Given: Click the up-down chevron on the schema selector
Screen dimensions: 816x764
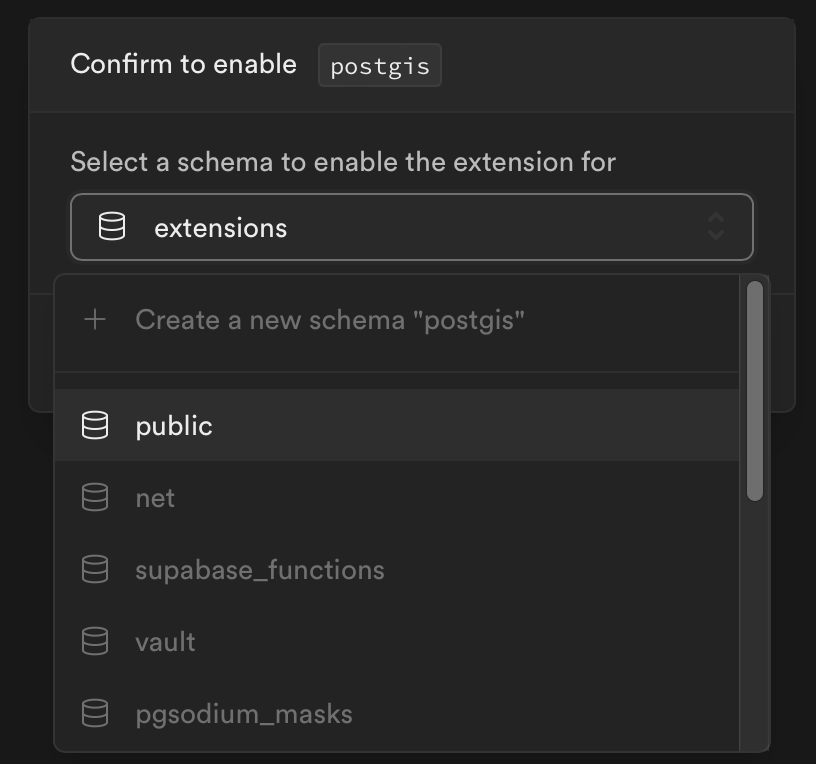Looking at the screenshot, I should (x=716, y=227).
